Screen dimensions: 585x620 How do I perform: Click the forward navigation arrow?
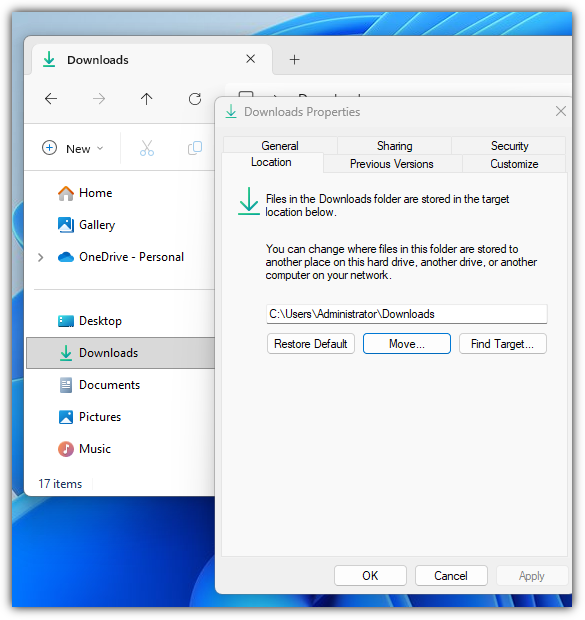tap(99, 98)
